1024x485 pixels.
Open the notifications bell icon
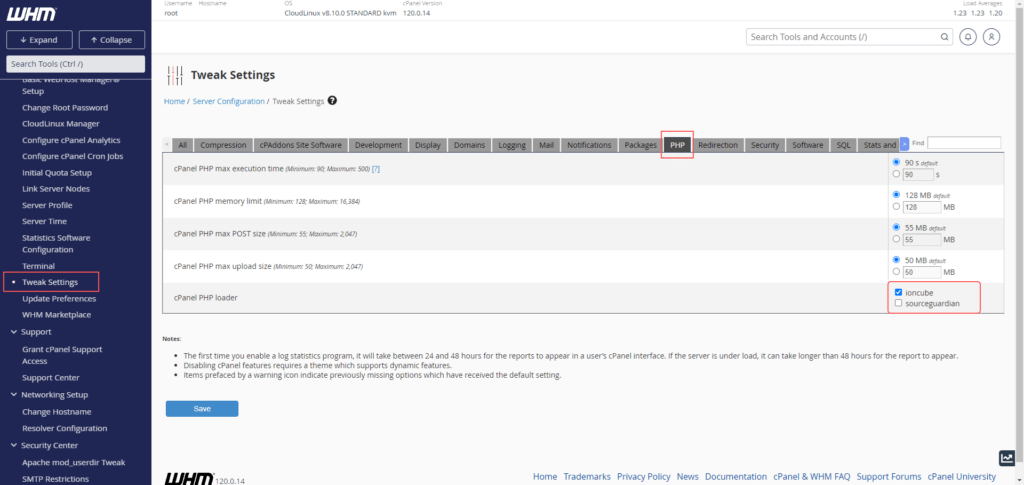point(968,37)
